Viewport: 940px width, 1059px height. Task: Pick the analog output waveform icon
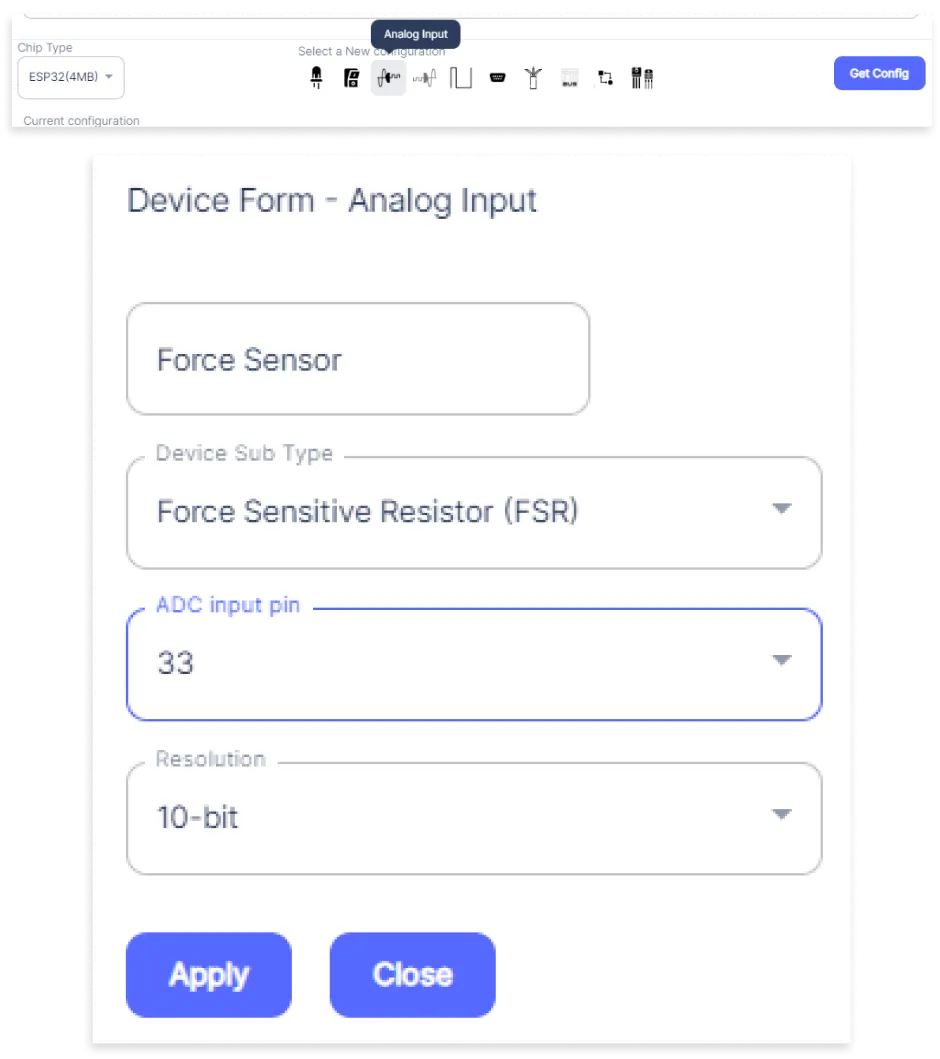425,78
